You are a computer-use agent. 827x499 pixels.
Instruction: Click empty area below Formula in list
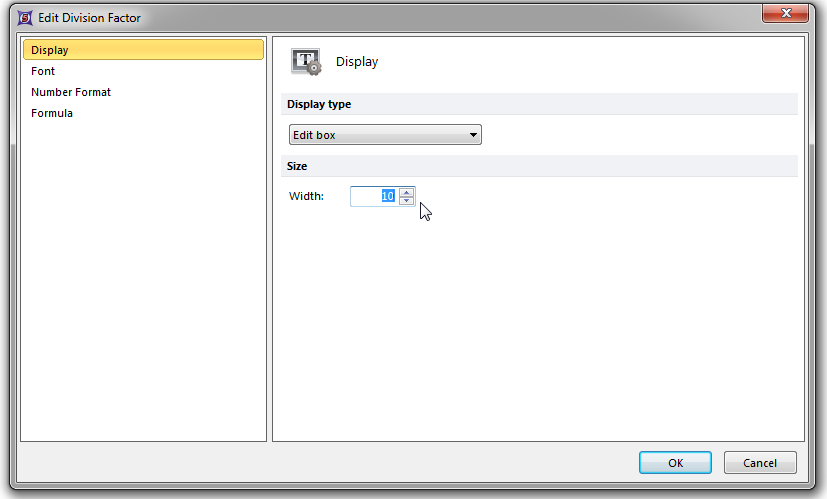[x=143, y=280]
